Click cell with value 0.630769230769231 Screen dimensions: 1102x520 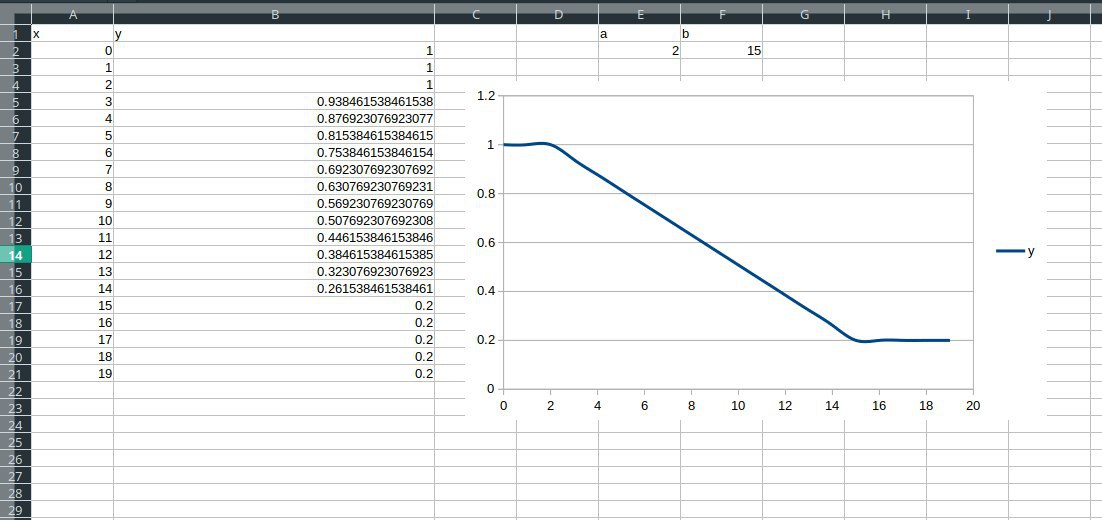(x=274, y=187)
